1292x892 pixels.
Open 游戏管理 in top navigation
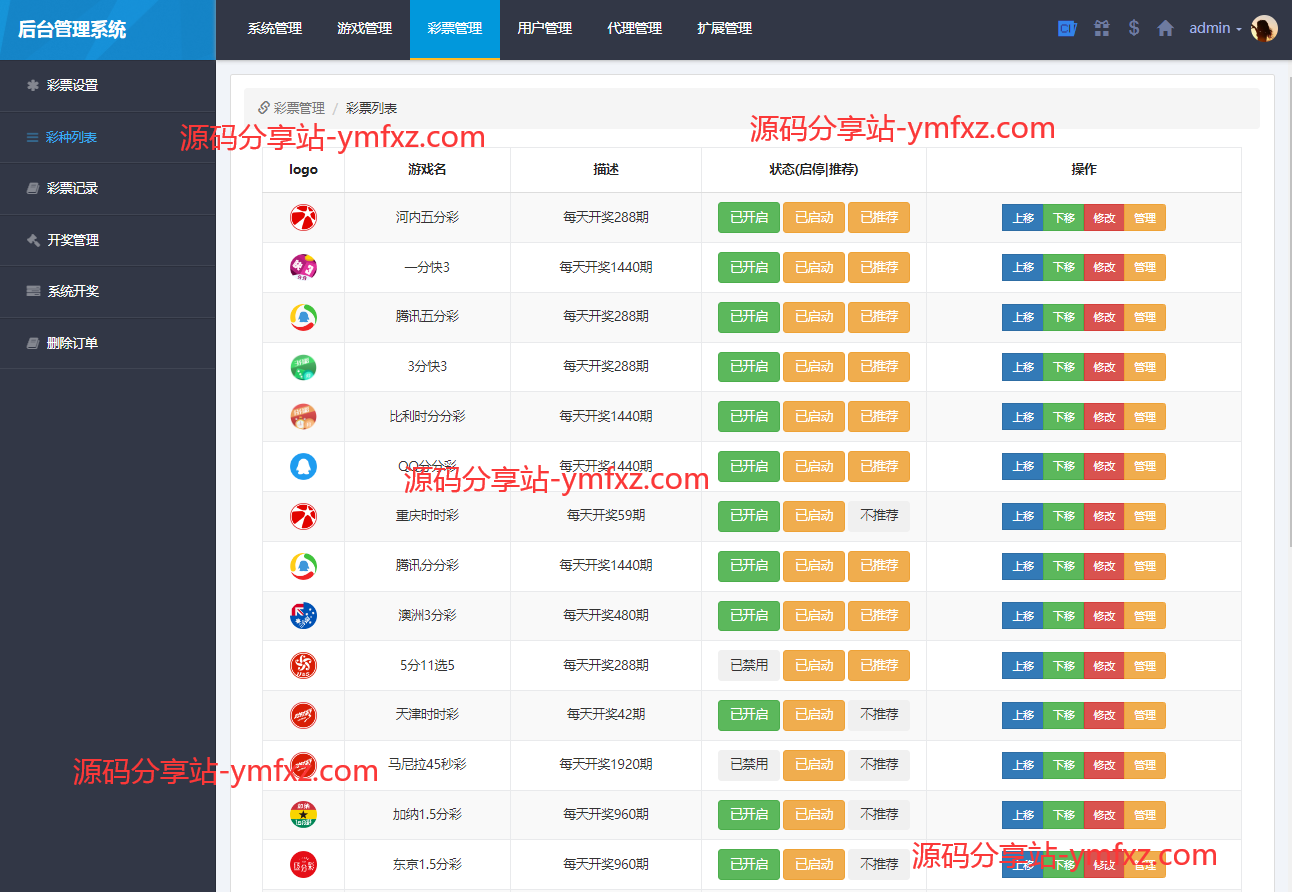tap(365, 29)
